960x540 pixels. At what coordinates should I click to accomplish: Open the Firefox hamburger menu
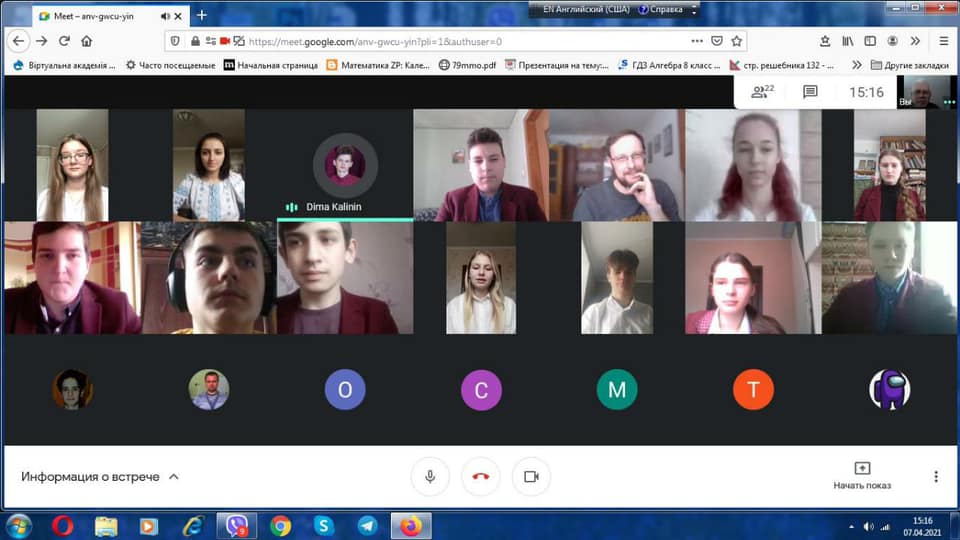click(943, 41)
